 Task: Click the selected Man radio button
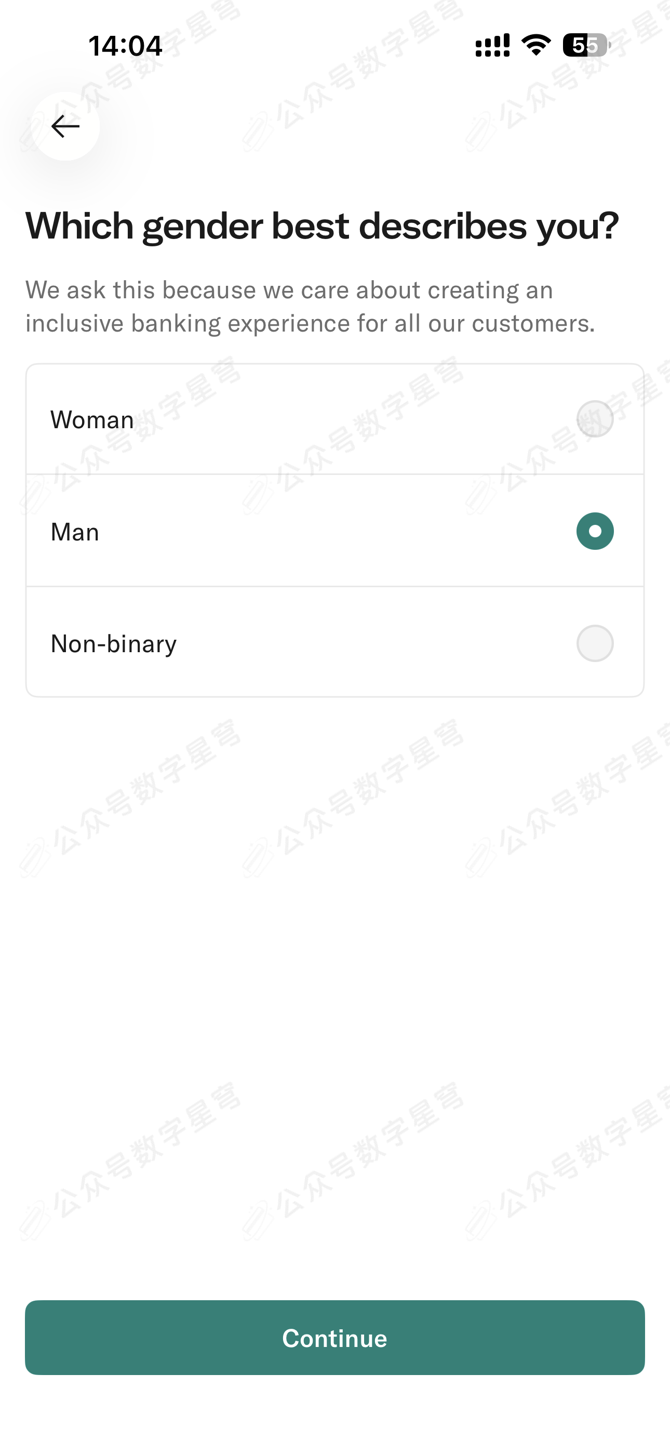click(x=595, y=531)
